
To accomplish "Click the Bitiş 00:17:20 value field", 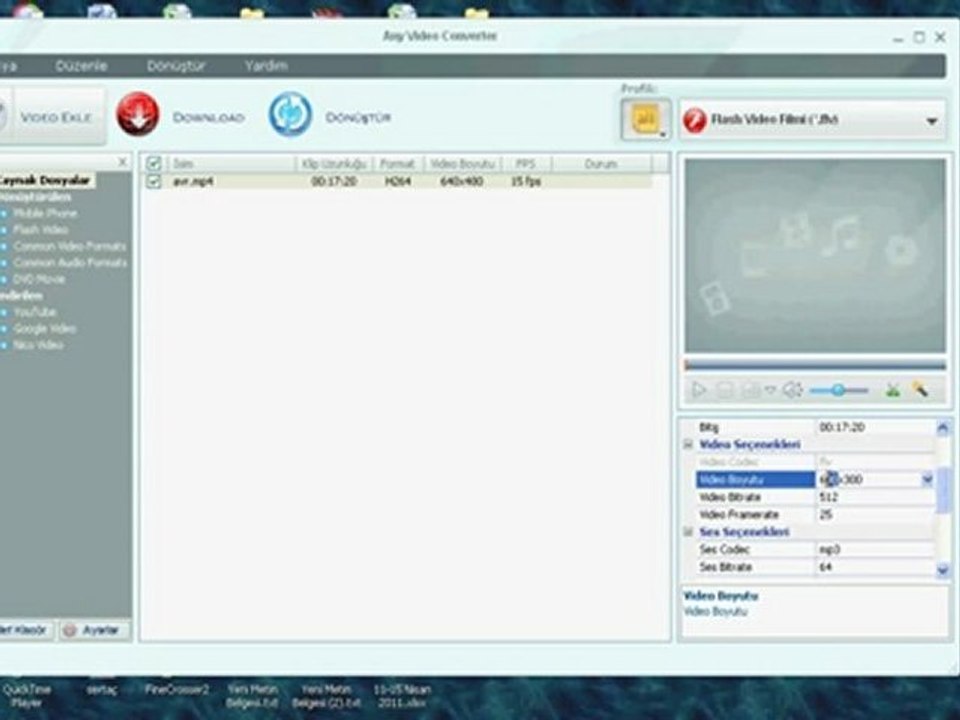I will pyautogui.click(x=874, y=427).
